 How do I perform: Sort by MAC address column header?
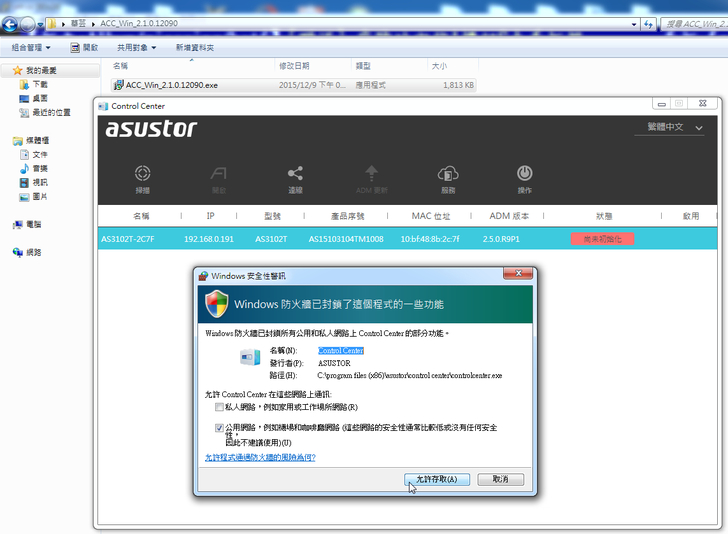[430, 216]
